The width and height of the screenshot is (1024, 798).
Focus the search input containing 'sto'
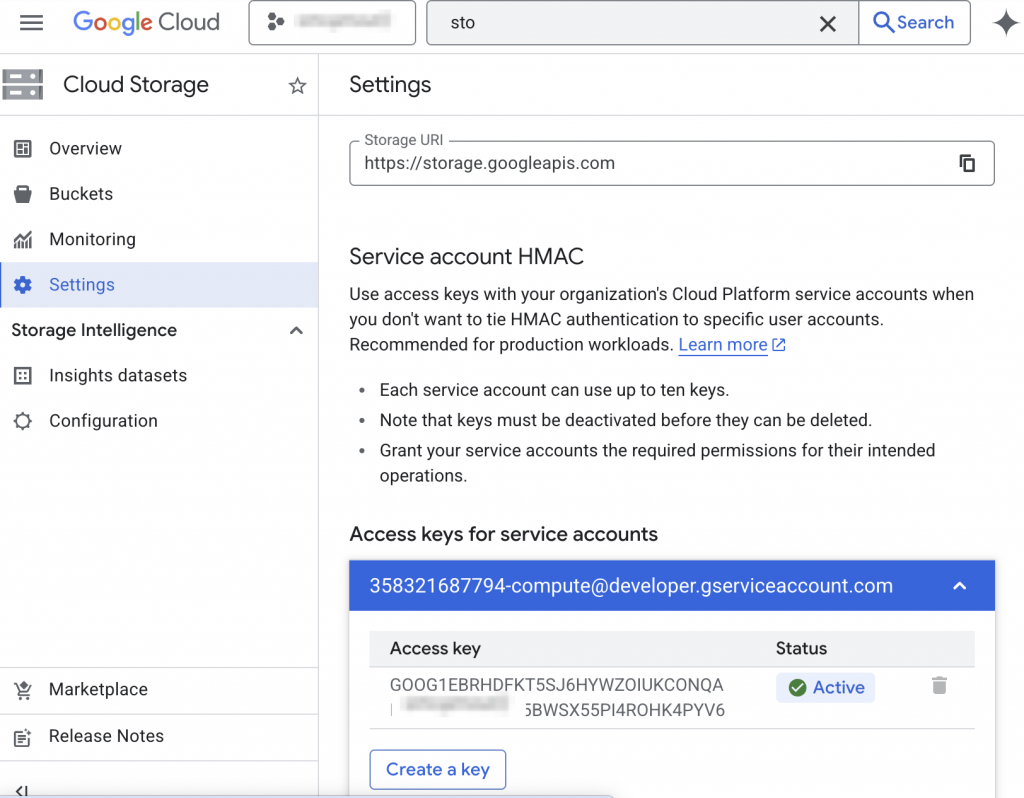(x=620, y=23)
